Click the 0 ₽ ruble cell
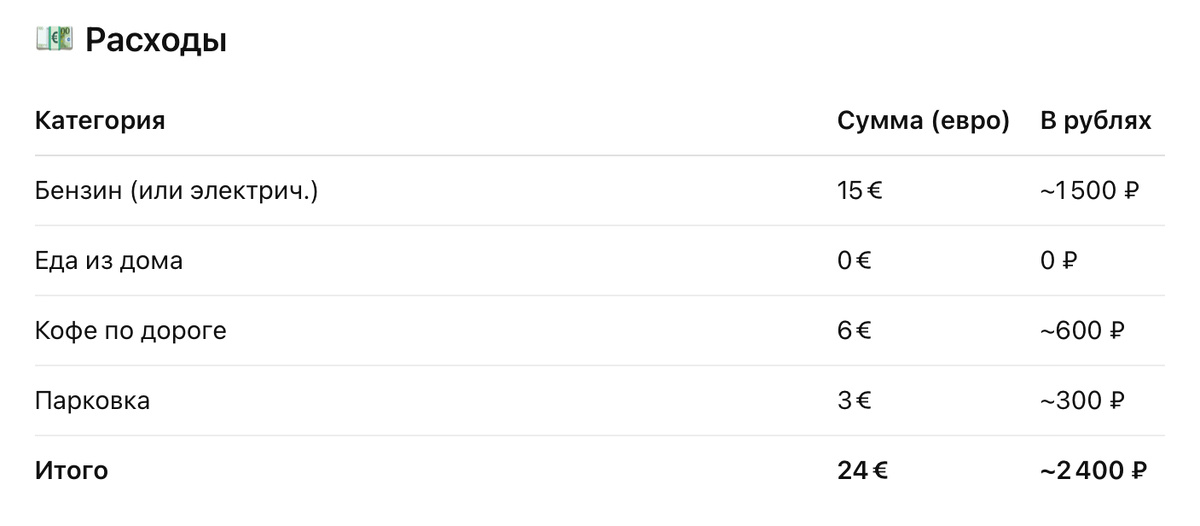The width and height of the screenshot is (1200, 526). pos(1059,261)
